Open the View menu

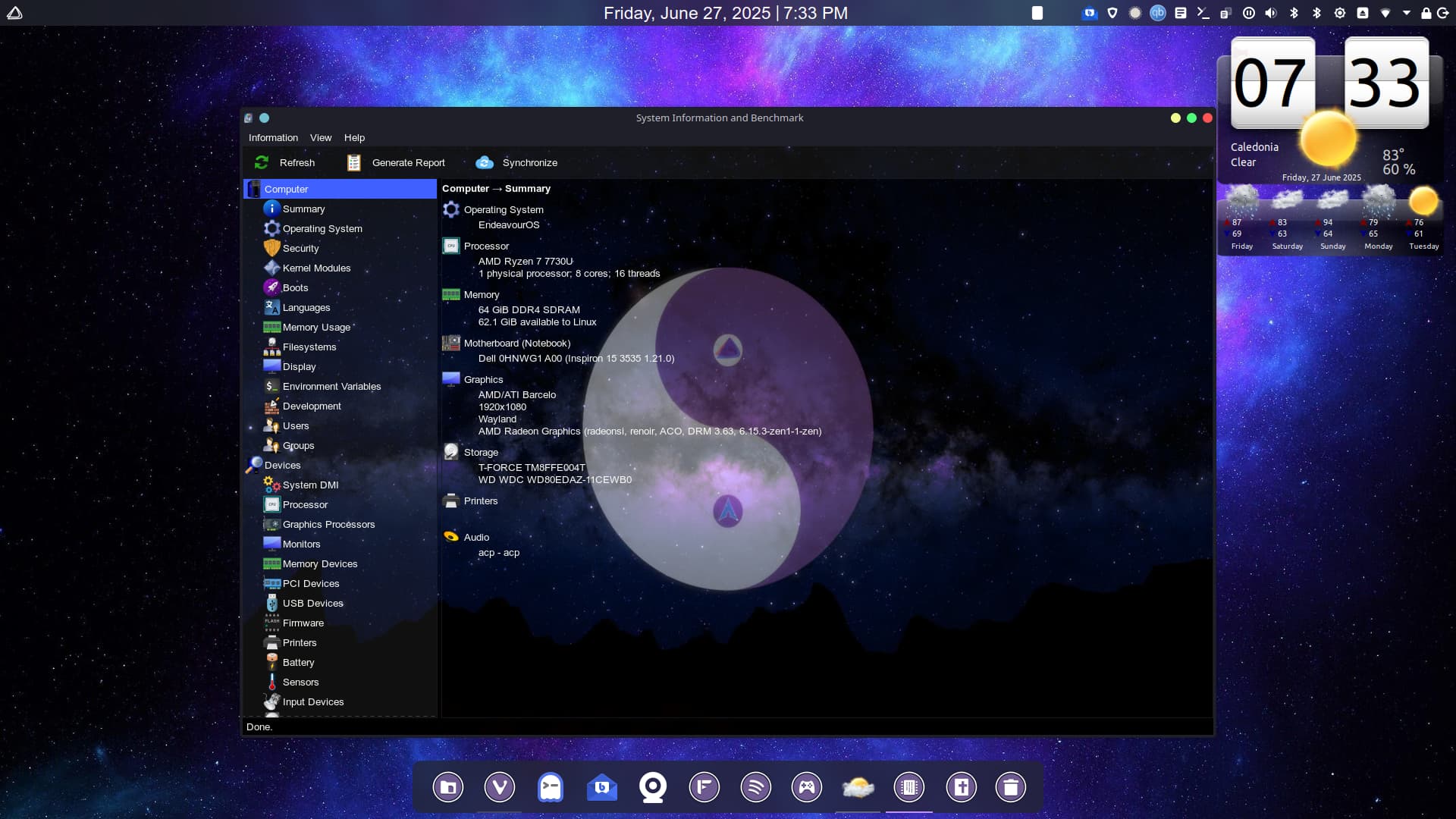point(320,137)
